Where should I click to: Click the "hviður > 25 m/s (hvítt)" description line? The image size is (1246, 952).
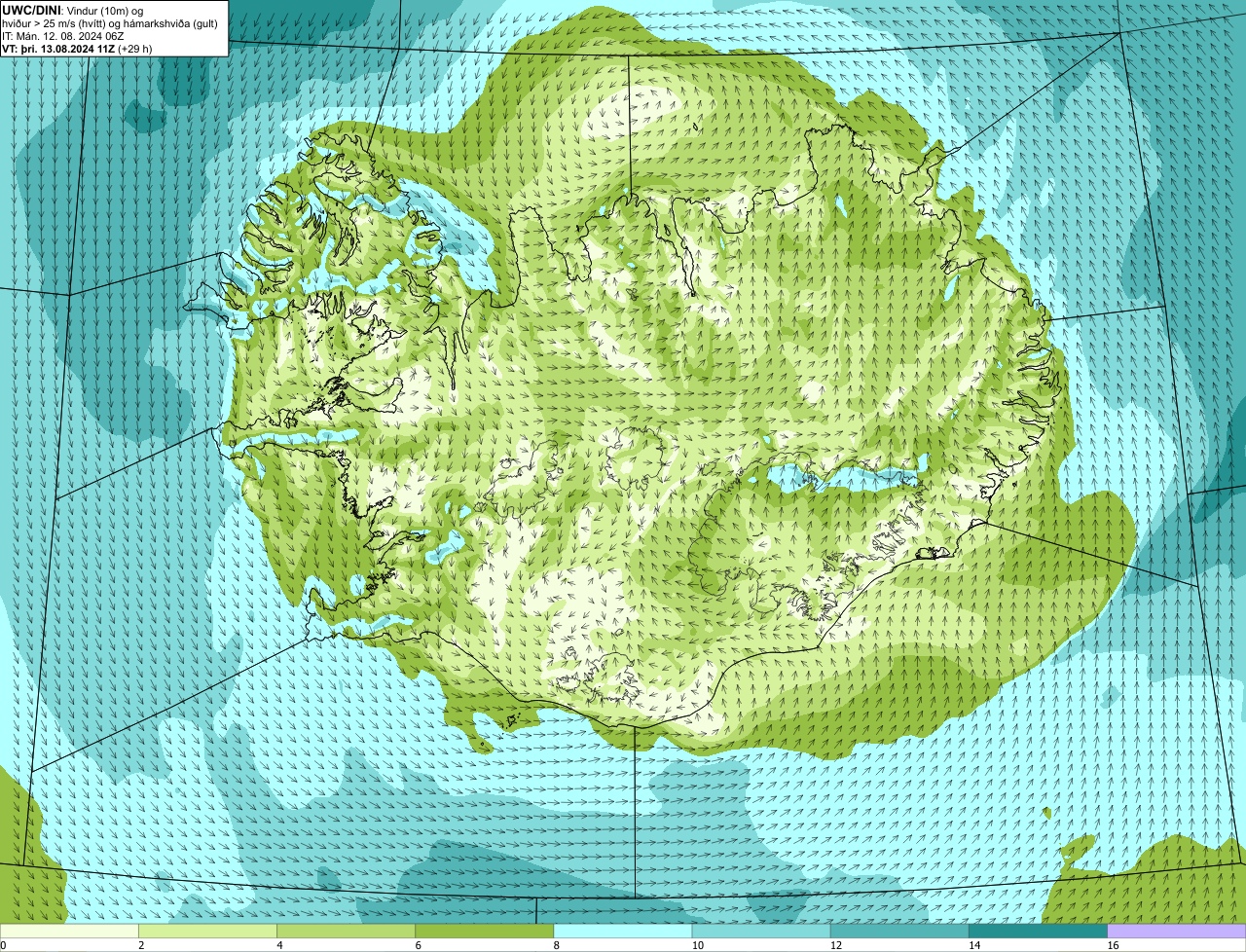tap(110, 22)
